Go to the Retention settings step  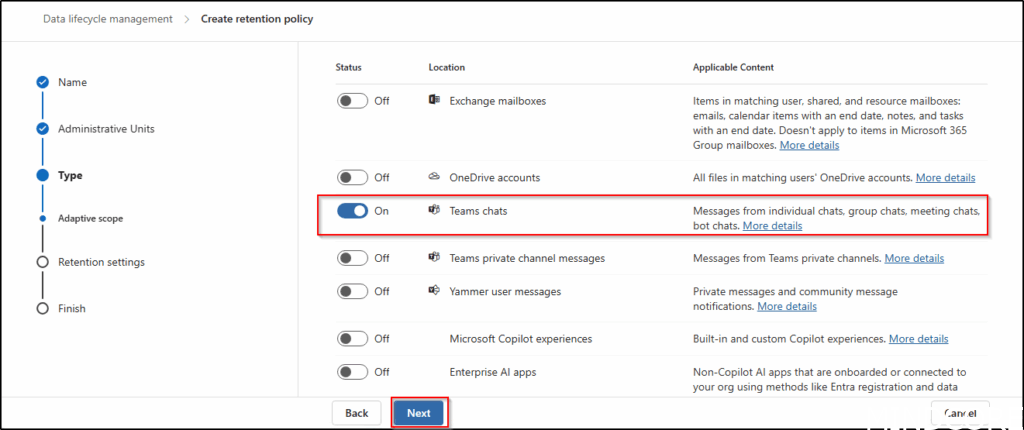(101, 262)
